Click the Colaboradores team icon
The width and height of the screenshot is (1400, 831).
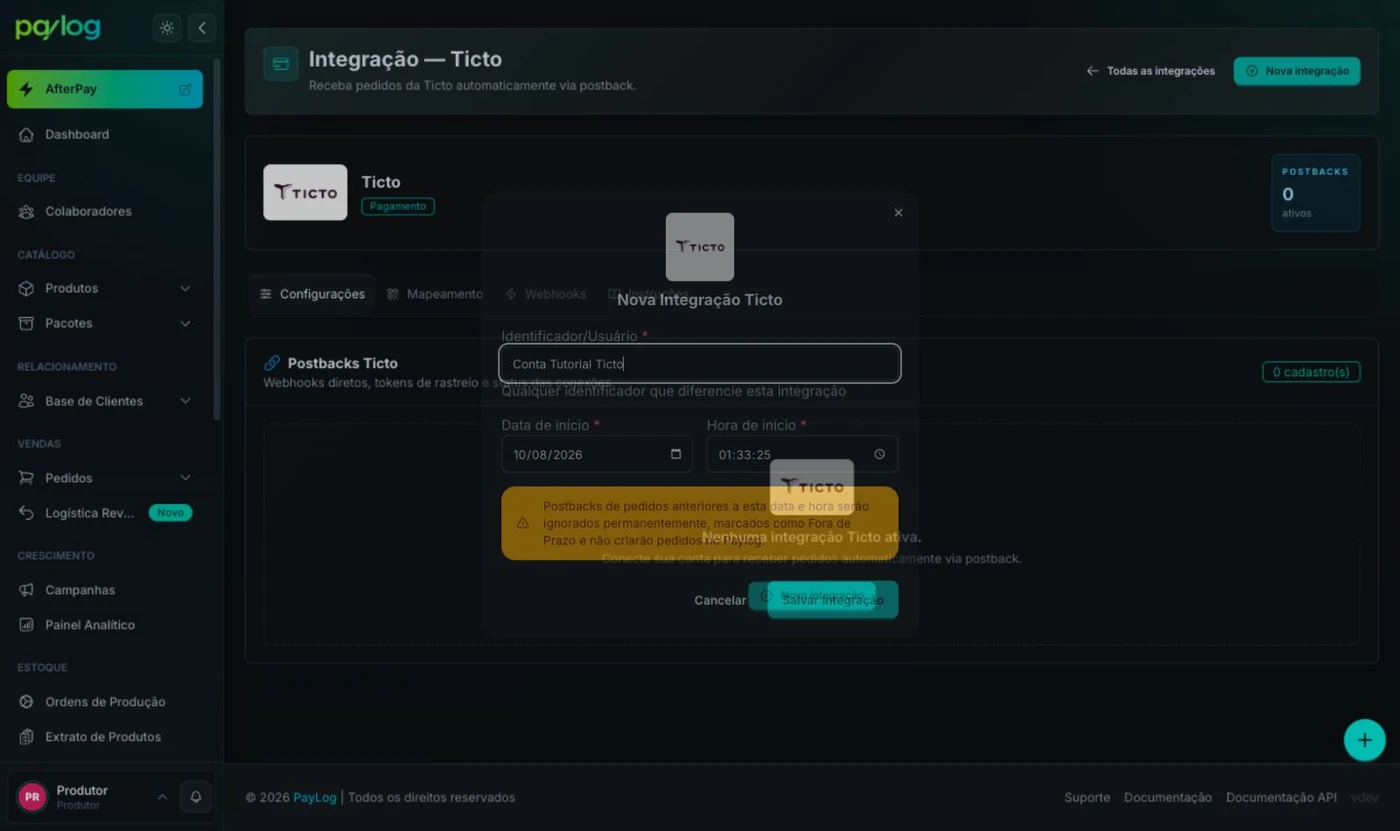pyautogui.click(x=26, y=211)
